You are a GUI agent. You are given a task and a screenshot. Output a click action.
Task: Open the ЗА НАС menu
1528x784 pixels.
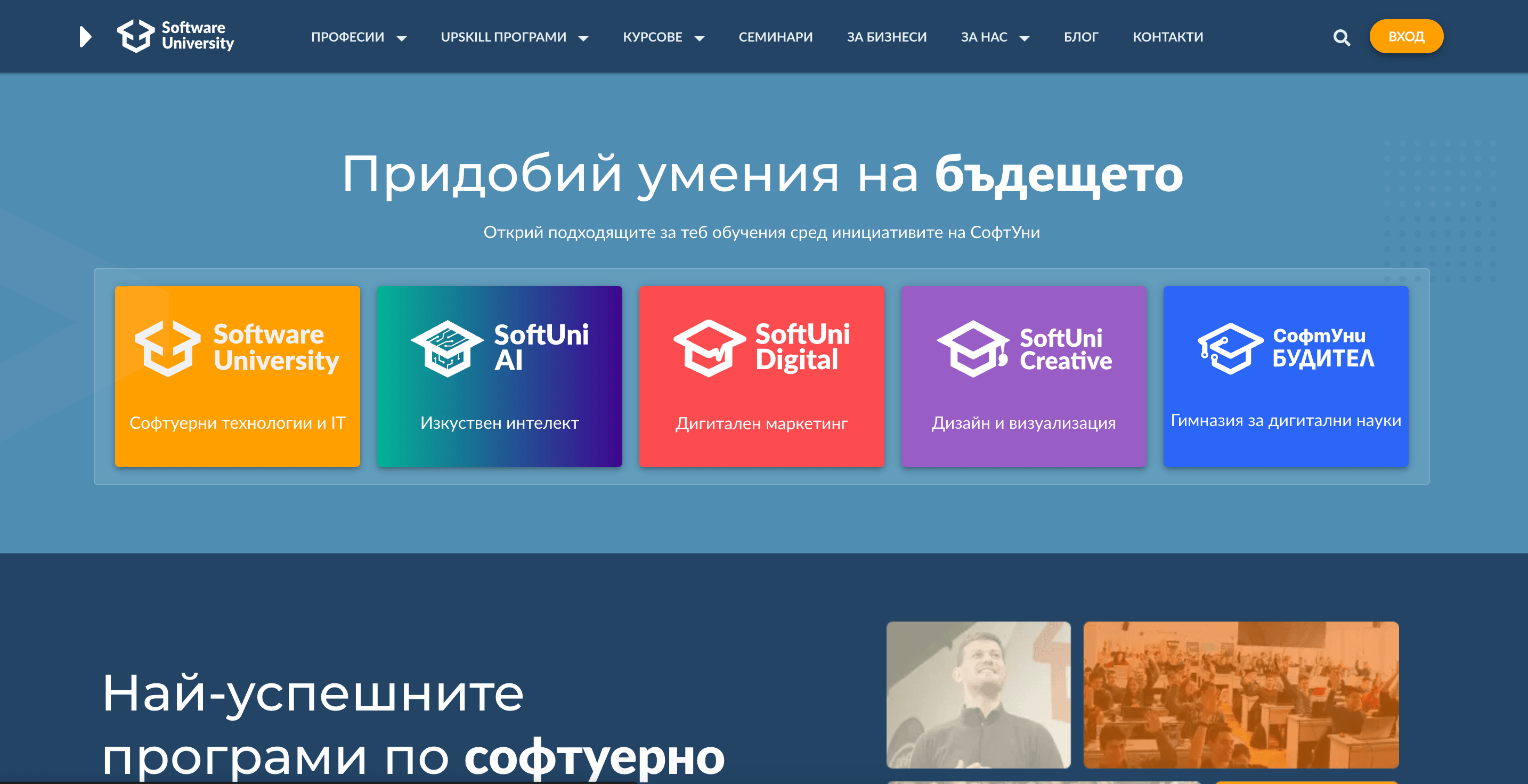984,37
